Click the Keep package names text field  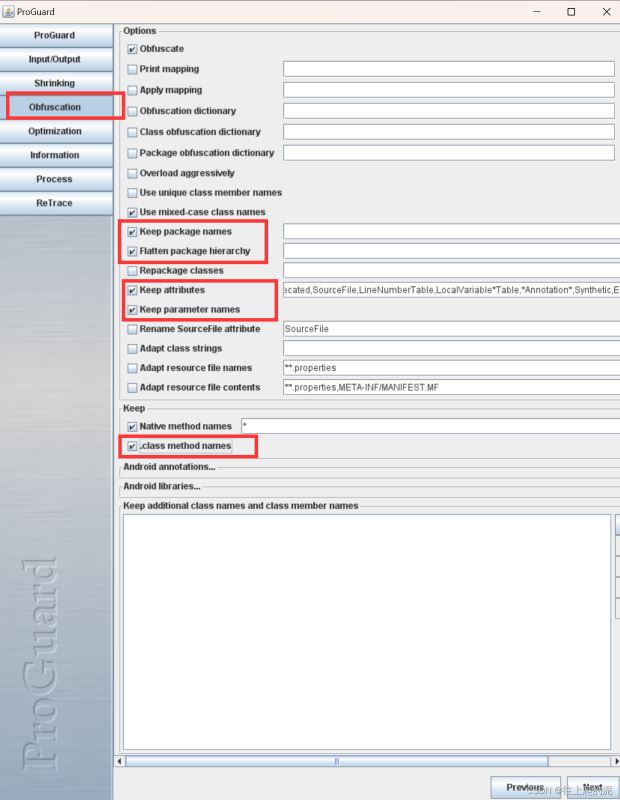coord(452,232)
